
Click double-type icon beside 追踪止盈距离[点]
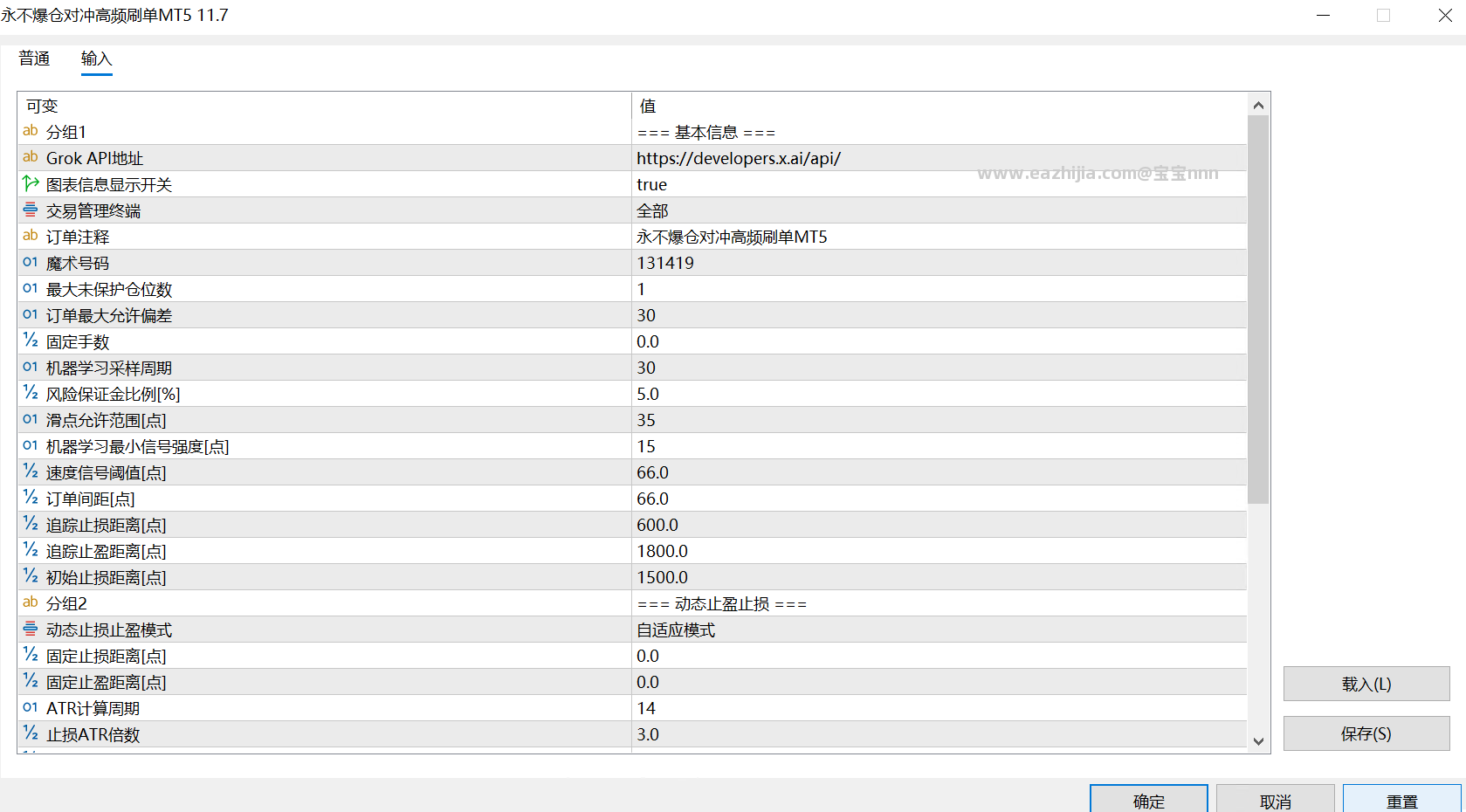pyautogui.click(x=31, y=550)
